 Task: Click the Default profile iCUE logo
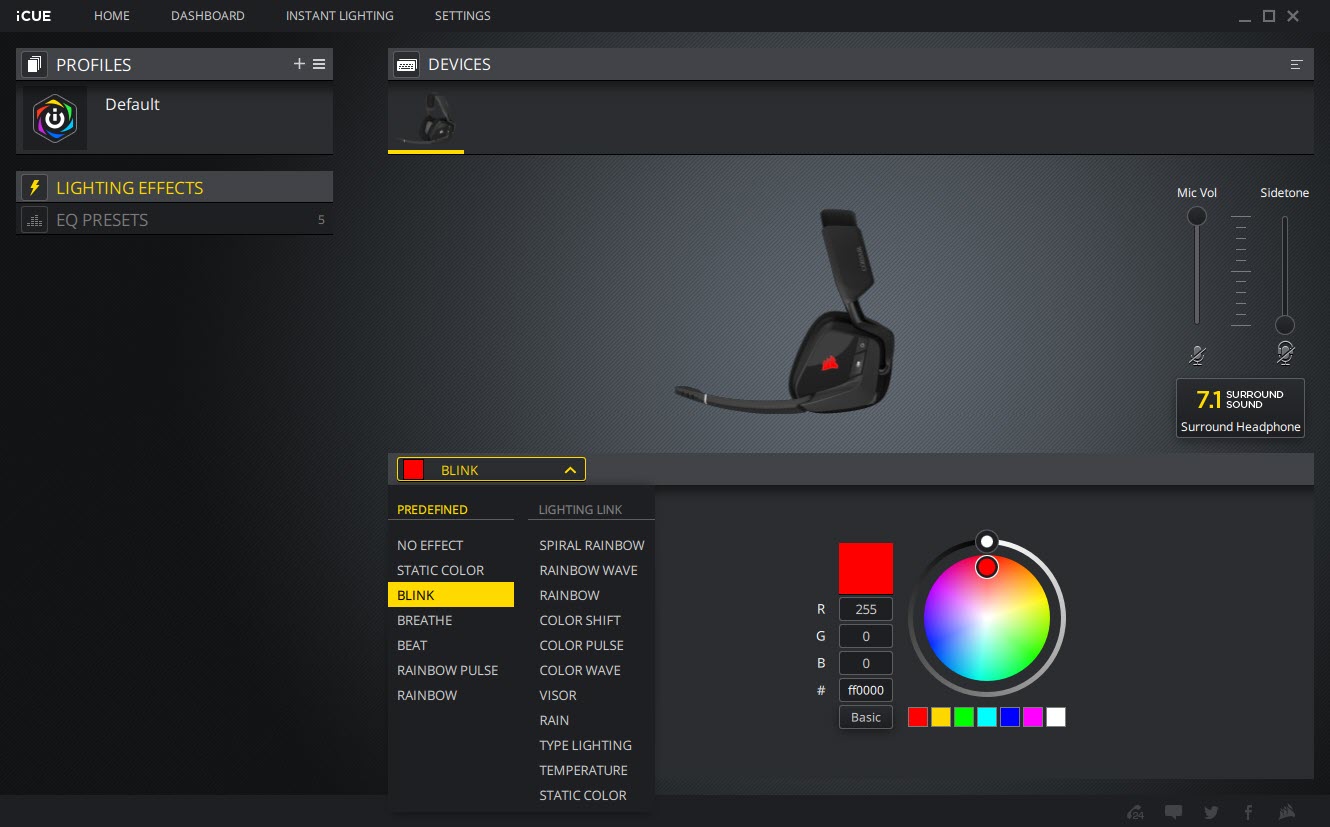(x=55, y=119)
